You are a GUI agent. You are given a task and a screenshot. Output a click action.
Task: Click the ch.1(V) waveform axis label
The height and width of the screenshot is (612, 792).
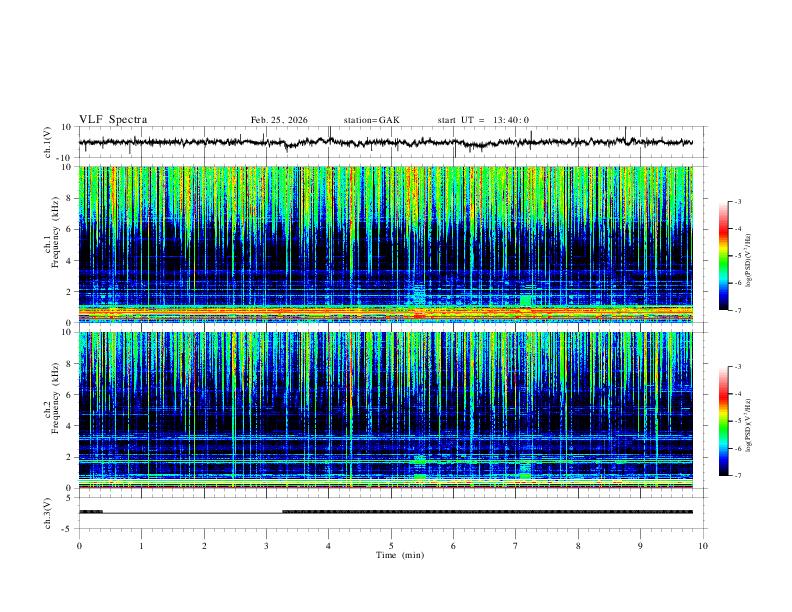(48, 142)
